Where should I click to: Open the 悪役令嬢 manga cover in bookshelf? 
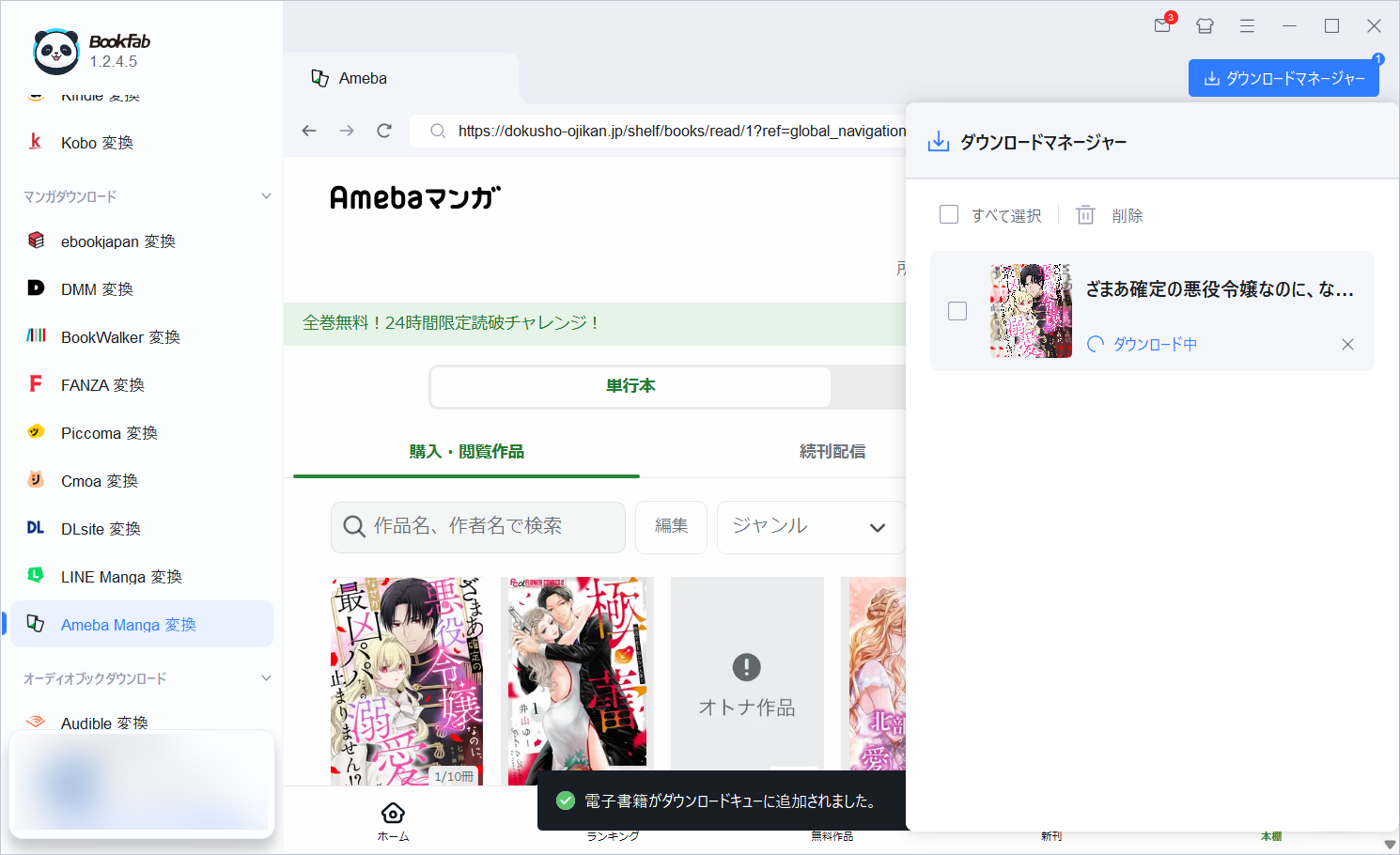[x=407, y=681]
